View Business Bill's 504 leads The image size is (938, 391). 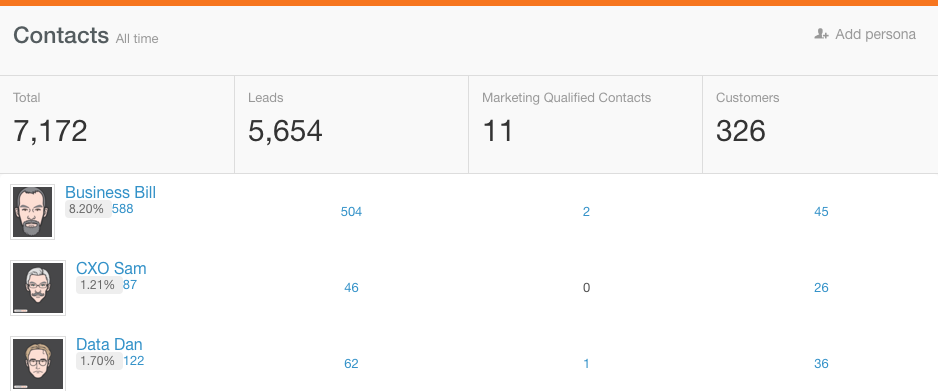click(x=351, y=212)
